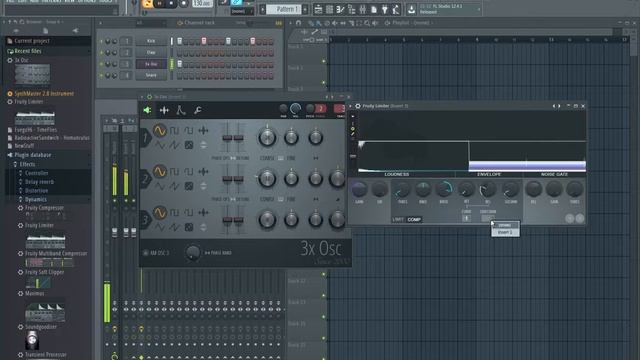
Task: Click the Fruity Limiter gear options icon
Action: coord(358,106)
